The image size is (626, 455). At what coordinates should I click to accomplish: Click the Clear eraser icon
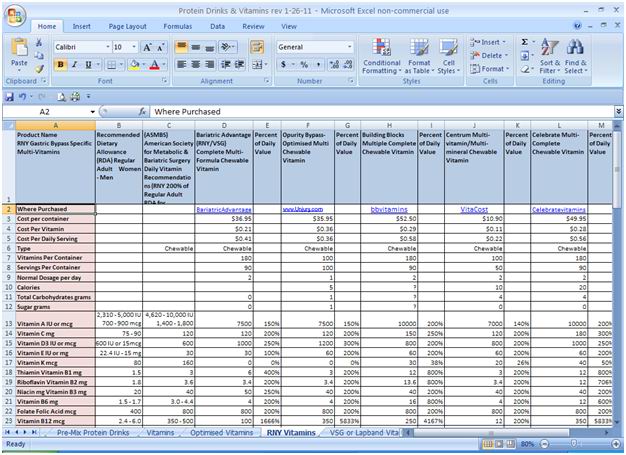coord(525,69)
